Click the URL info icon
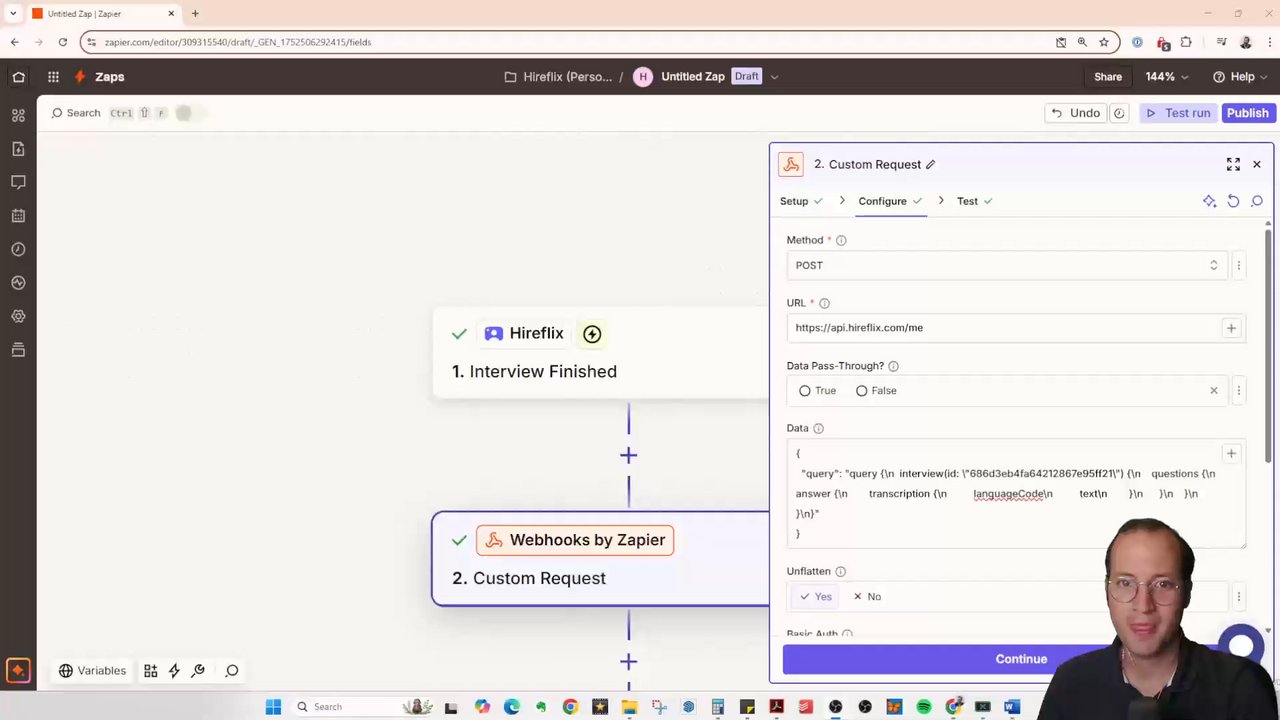Screen dimensions: 1280x720 tap(824, 303)
